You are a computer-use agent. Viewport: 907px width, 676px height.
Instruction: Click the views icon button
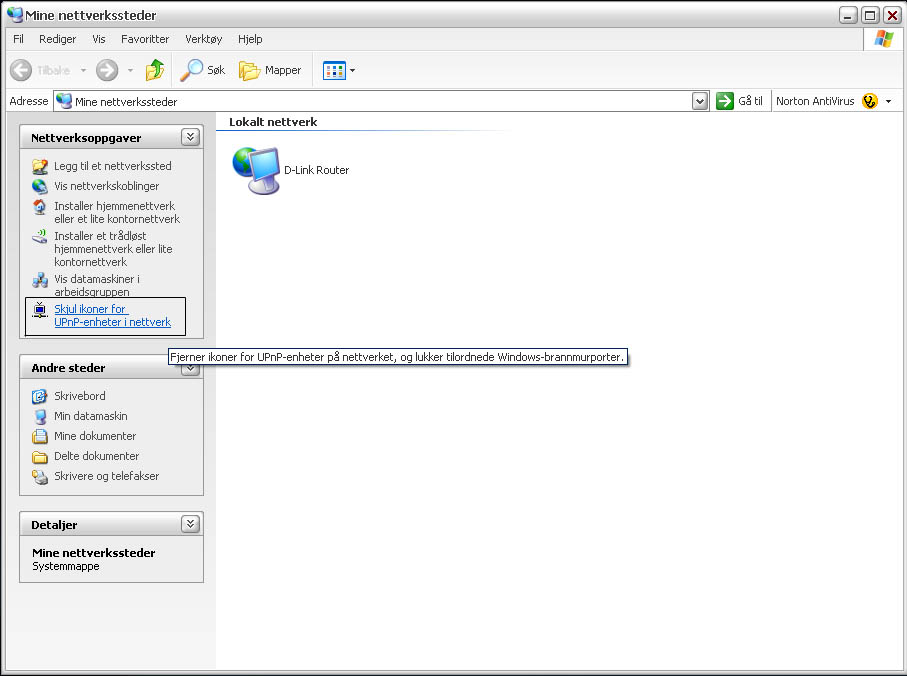334,71
